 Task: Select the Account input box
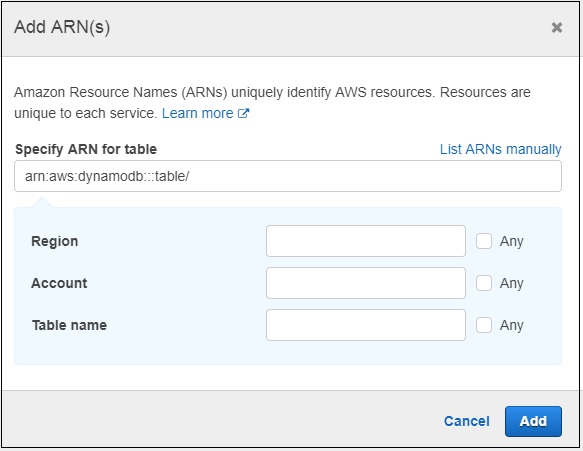(366, 283)
